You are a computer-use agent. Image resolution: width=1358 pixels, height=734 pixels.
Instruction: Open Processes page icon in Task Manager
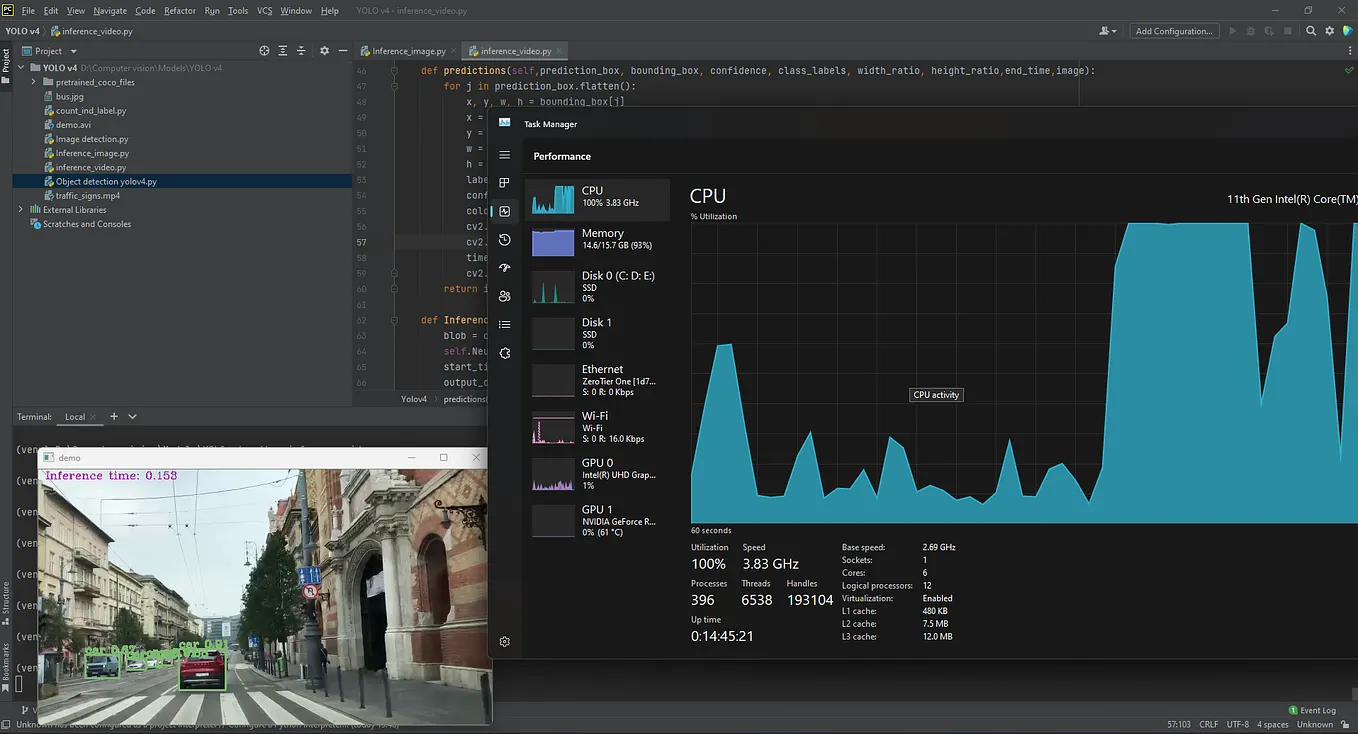[x=505, y=183]
